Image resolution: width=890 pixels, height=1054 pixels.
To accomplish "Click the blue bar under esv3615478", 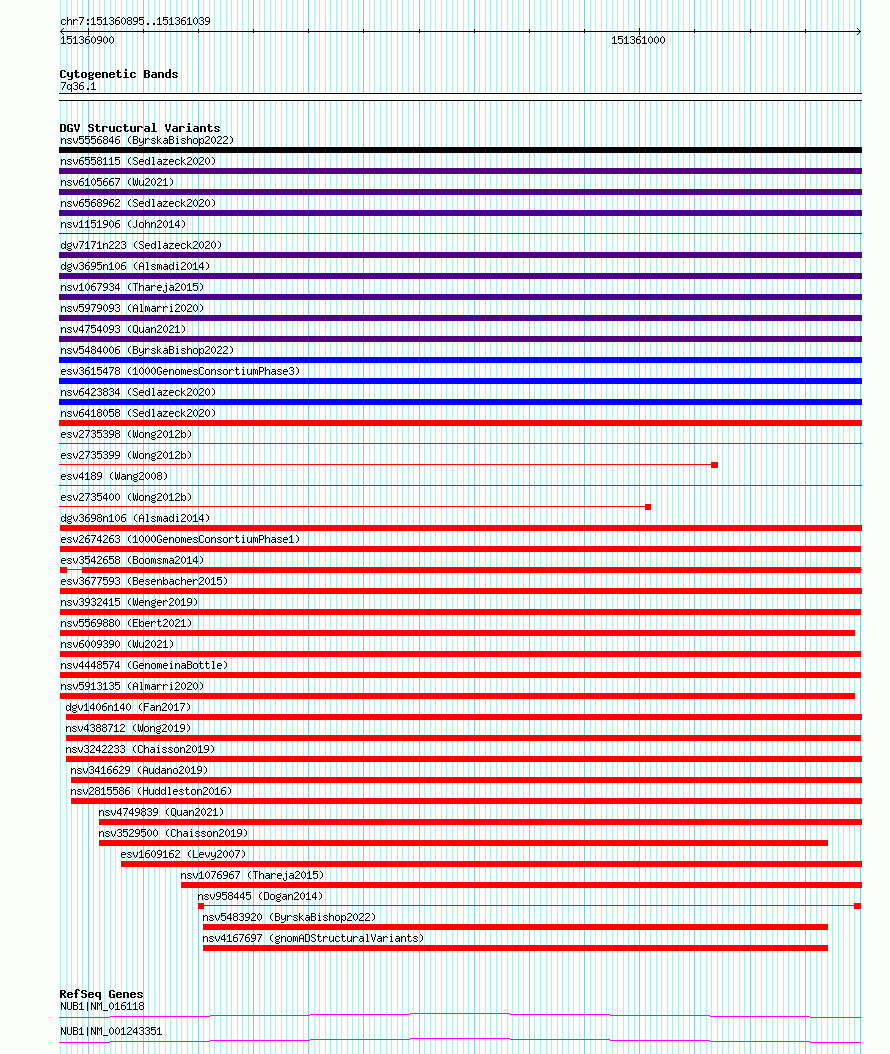I will (x=460, y=381).
